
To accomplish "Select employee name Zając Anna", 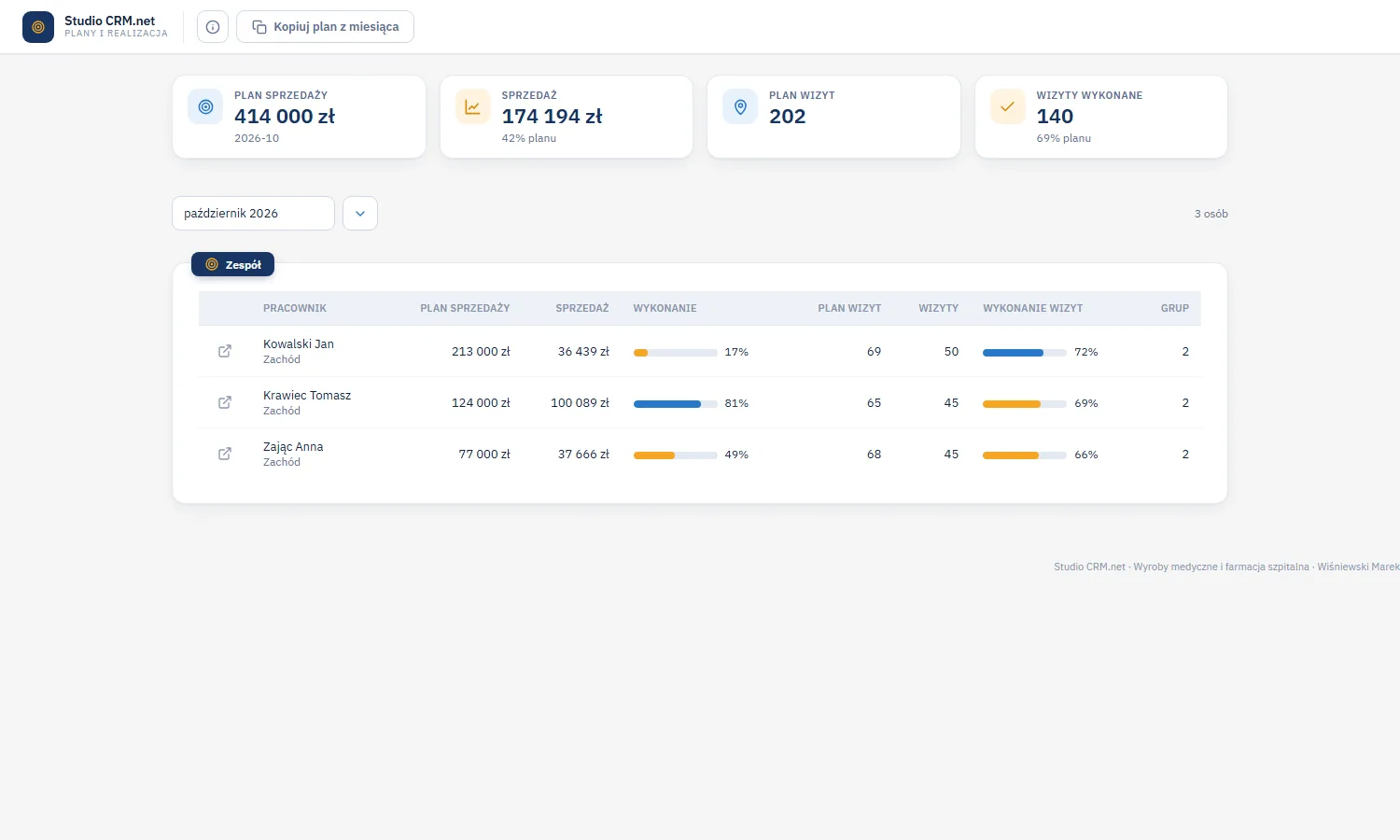I will (293, 447).
